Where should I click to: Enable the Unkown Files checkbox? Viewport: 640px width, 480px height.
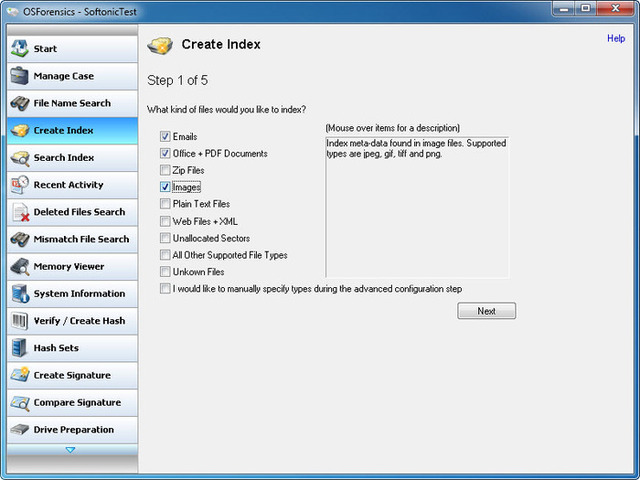click(165, 272)
